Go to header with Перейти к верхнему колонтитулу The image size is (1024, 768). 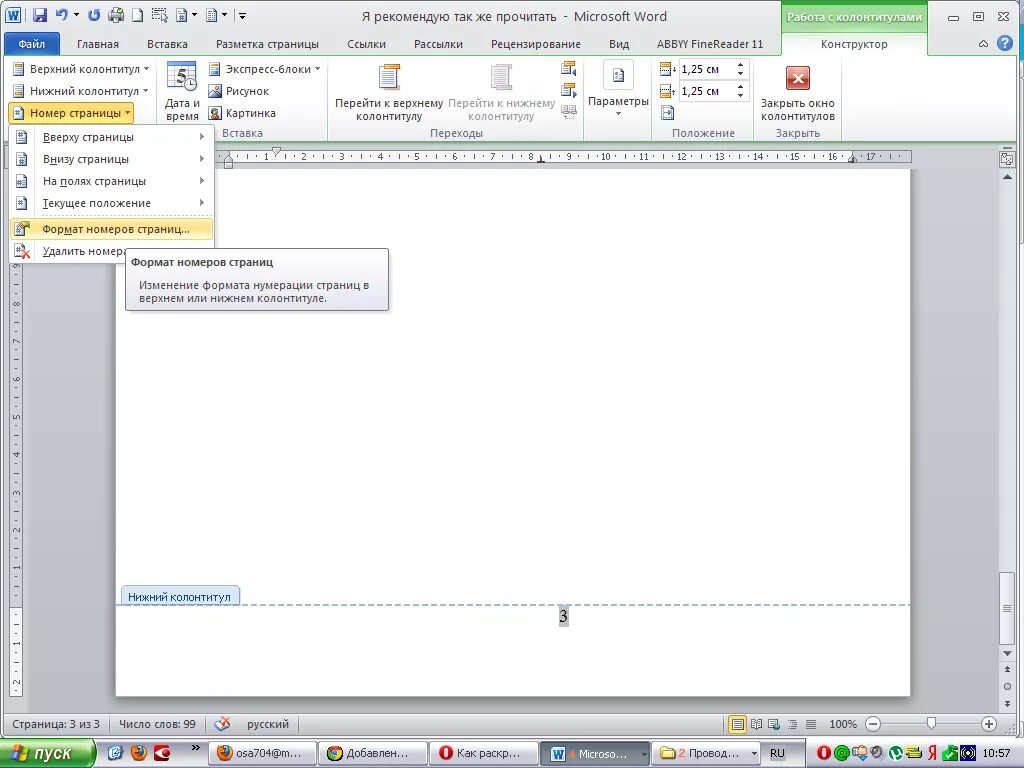pyautogui.click(x=389, y=92)
